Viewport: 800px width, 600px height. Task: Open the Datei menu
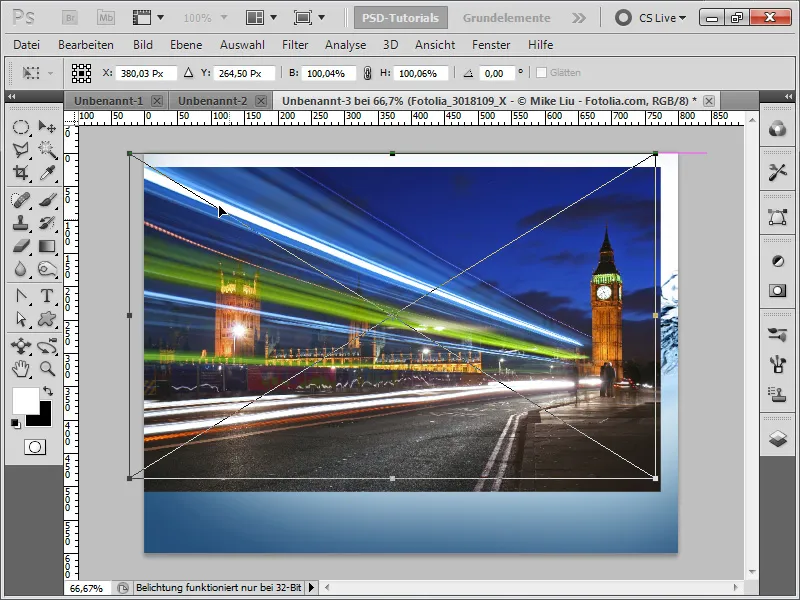click(27, 45)
